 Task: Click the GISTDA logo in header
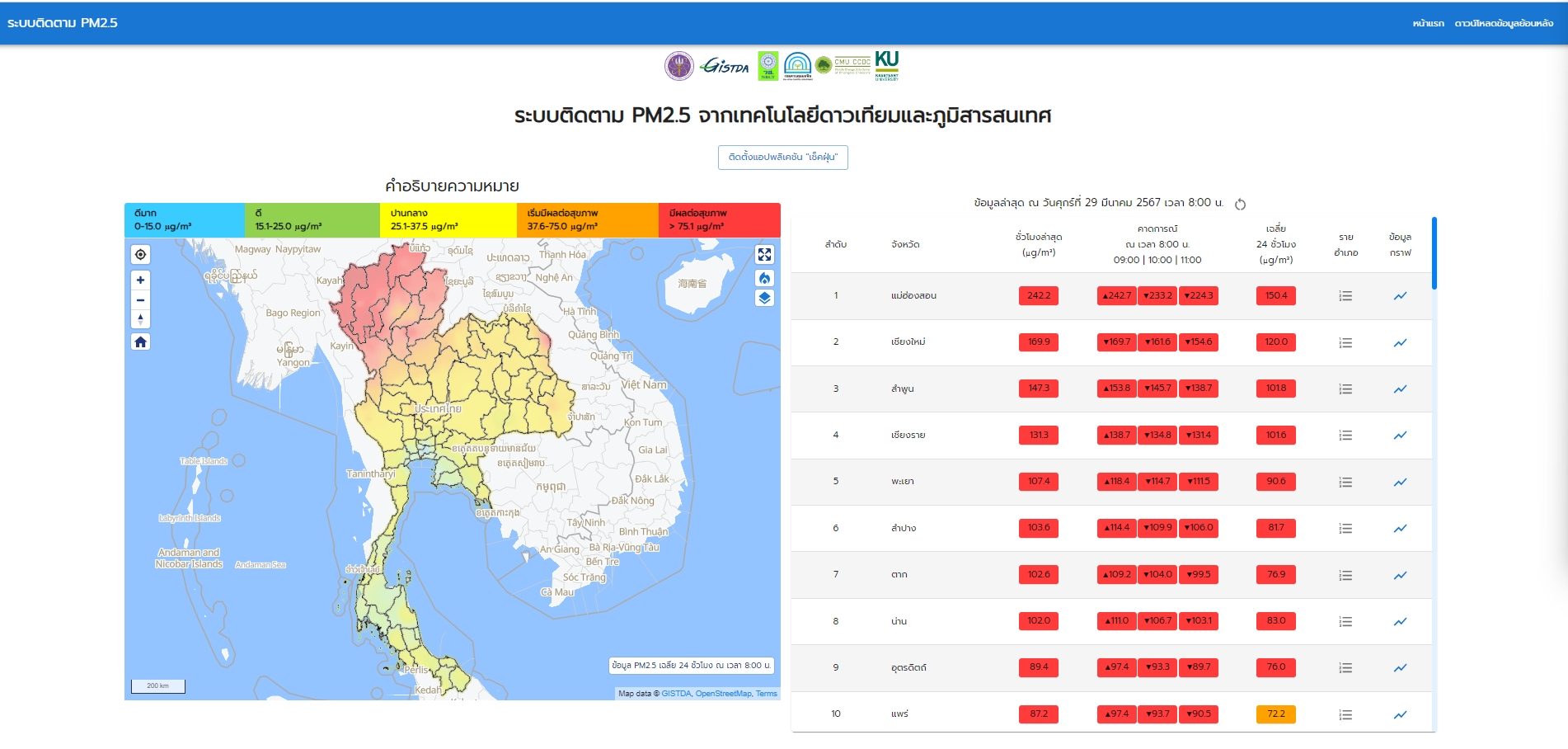[725, 66]
